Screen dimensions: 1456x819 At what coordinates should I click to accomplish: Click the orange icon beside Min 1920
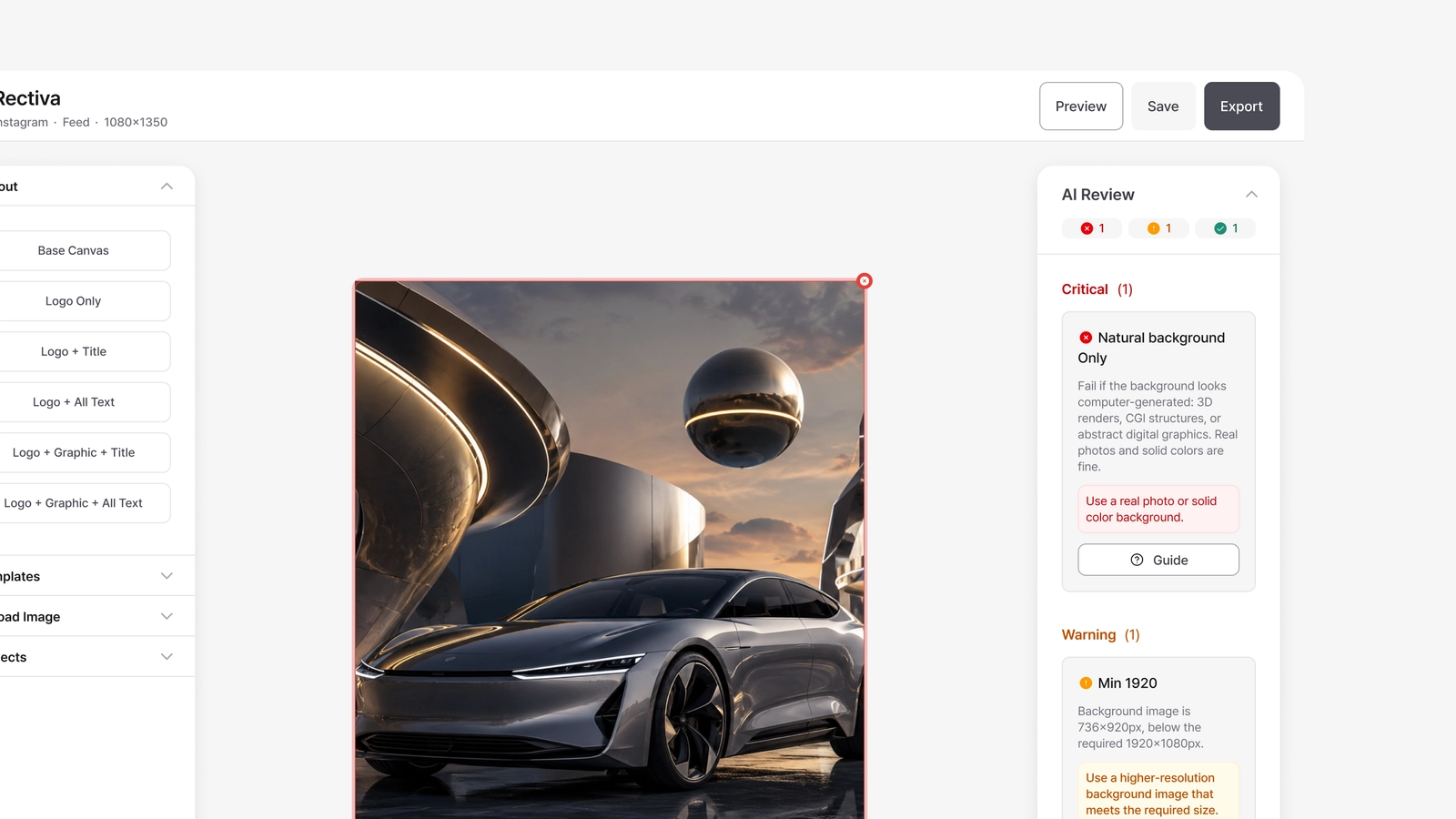[x=1086, y=682]
